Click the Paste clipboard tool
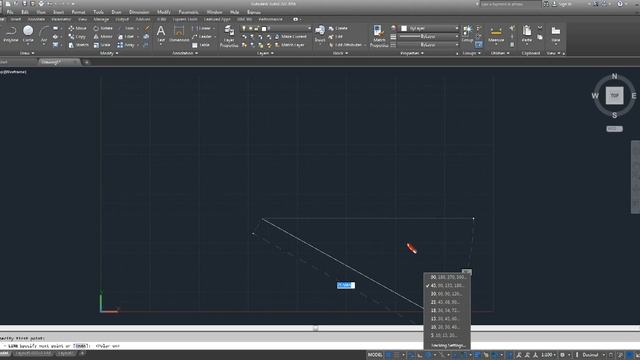Viewport: 640px width, 360px height. click(x=527, y=34)
